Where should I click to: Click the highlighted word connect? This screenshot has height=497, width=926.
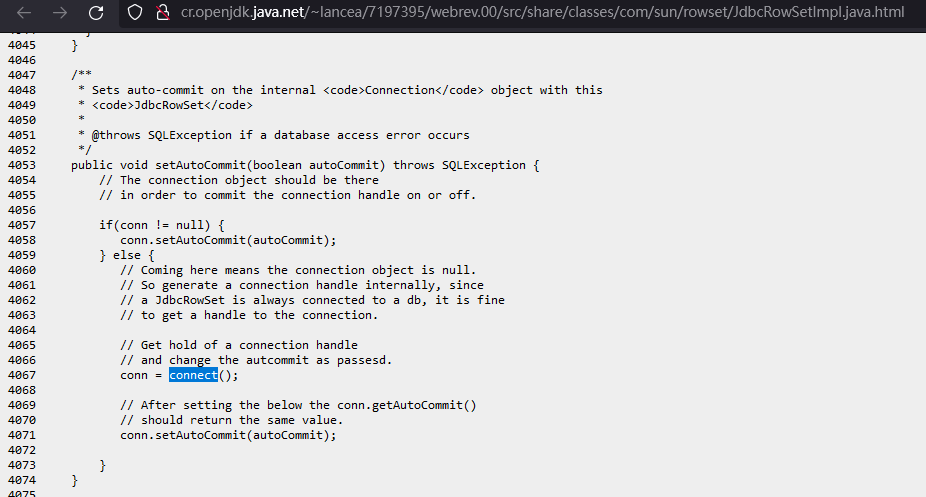193,375
